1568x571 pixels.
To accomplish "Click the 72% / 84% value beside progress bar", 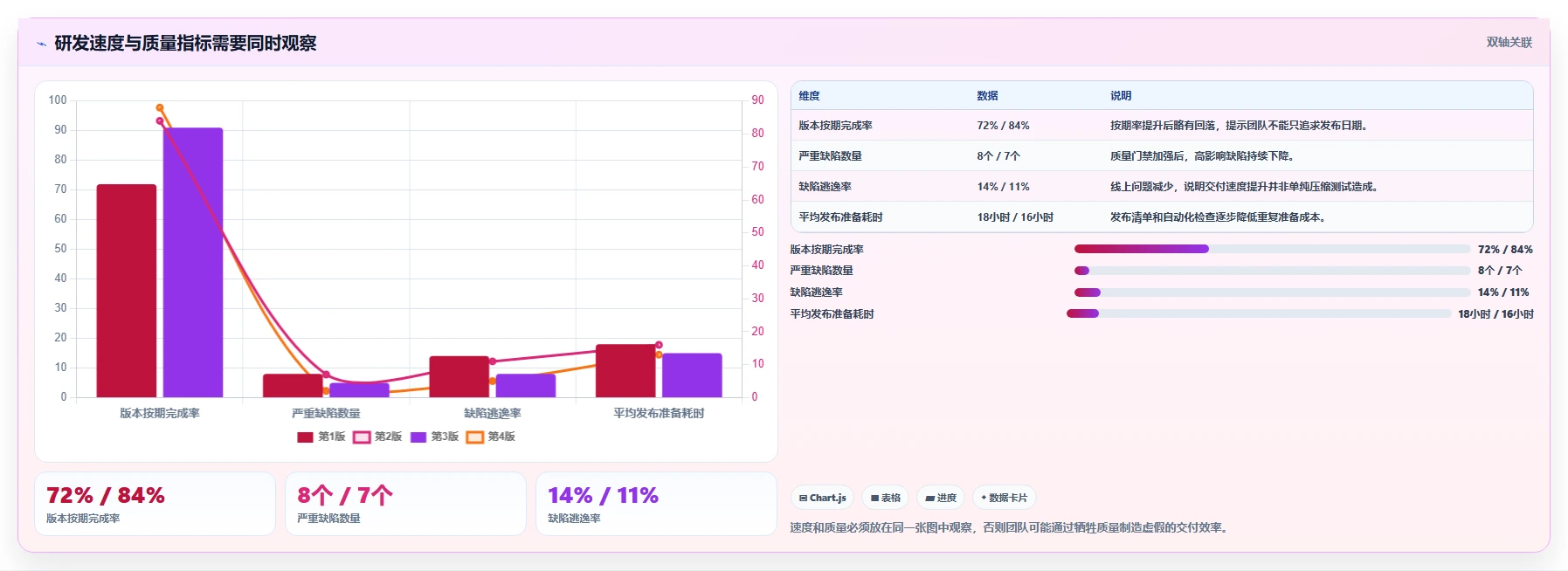I will coord(1505,250).
